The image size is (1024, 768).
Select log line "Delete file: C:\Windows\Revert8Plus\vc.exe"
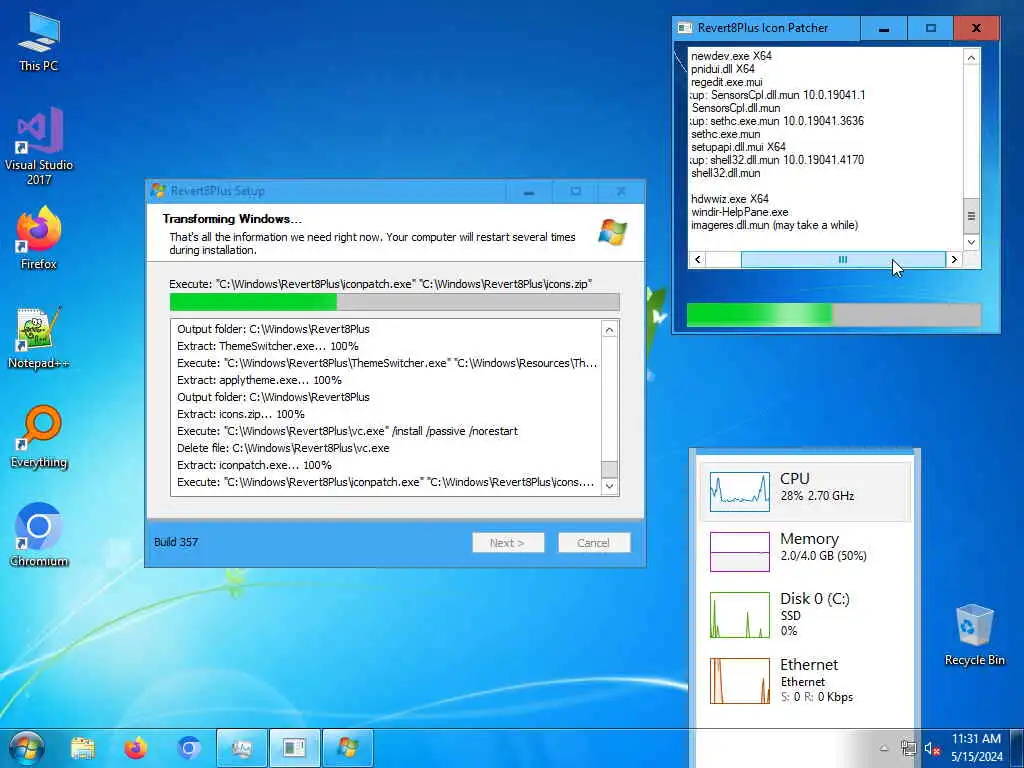(x=283, y=448)
